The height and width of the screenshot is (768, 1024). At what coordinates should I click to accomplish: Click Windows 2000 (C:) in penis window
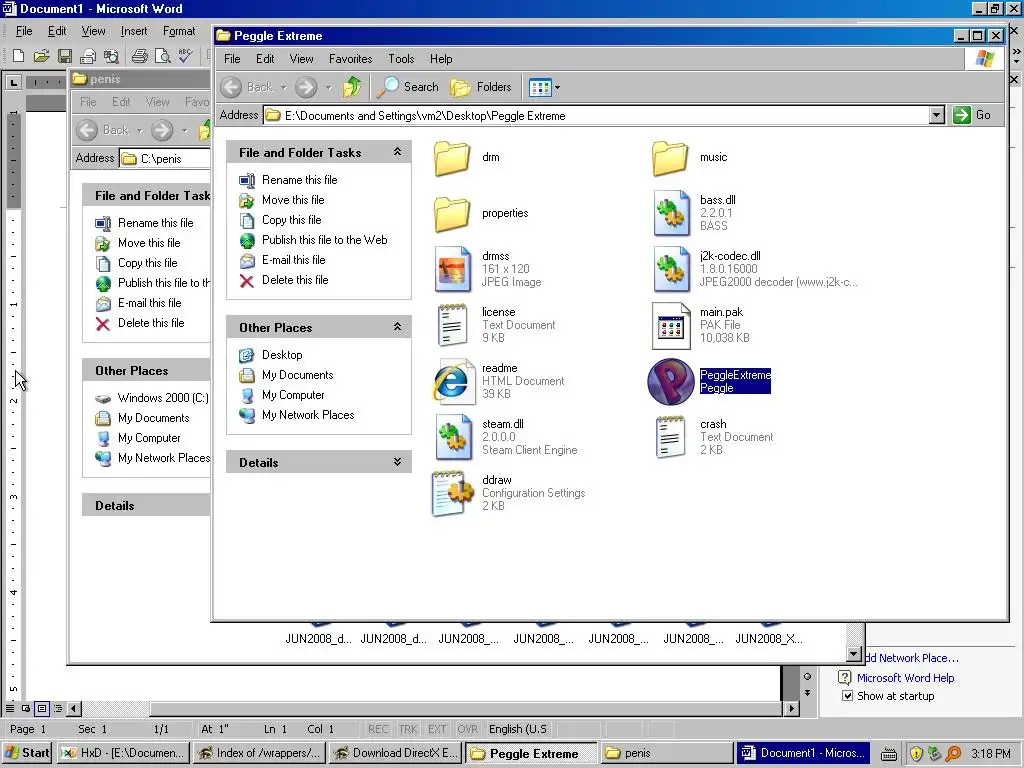163,398
